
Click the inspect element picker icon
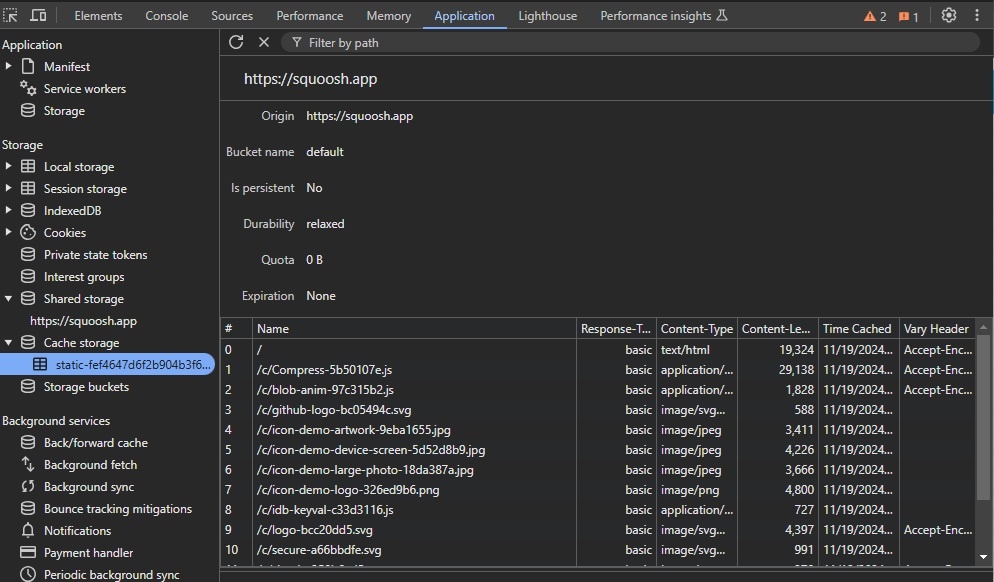click(11, 16)
